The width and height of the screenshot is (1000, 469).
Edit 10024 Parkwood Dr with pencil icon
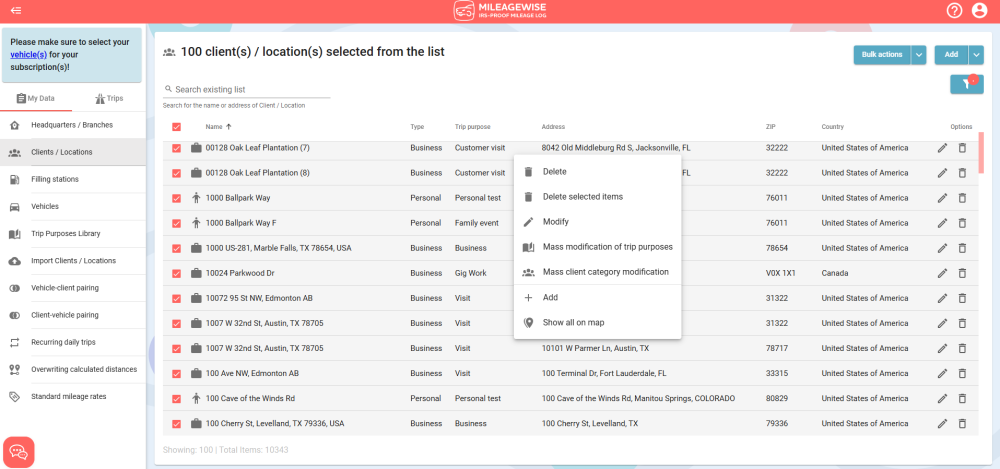pos(942,273)
